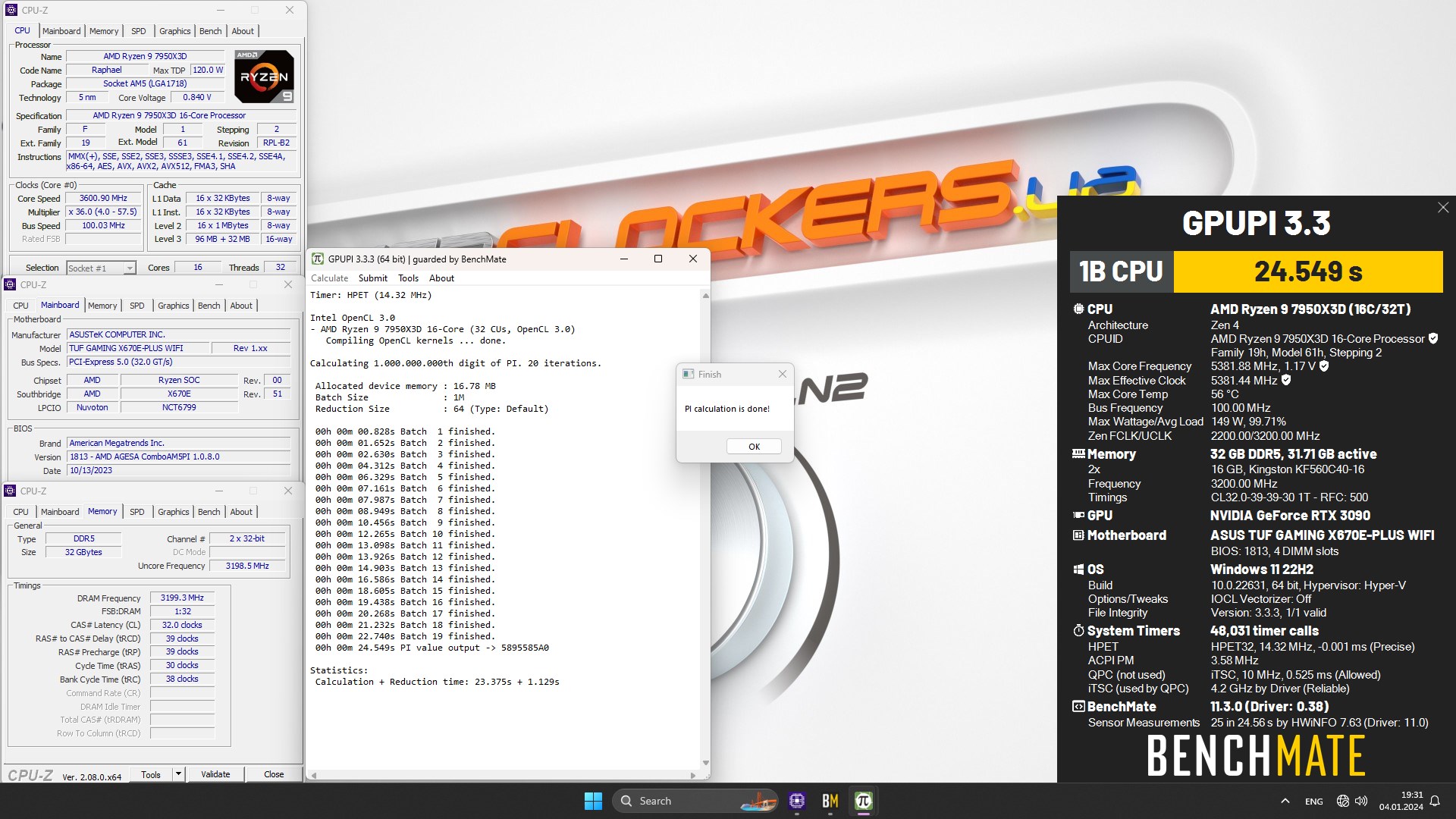Image resolution: width=1456 pixels, height=819 pixels.
Task: Click the volume speaker tray icon
Action: tap(1361, 801)
